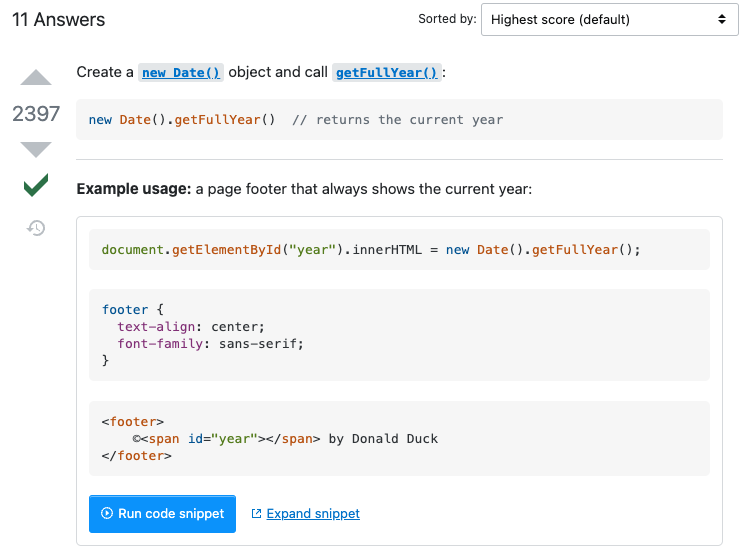Click the arrows on the Highest score selector
The width and height of the screenshot is (747, 552).
(x=721, y=19)
